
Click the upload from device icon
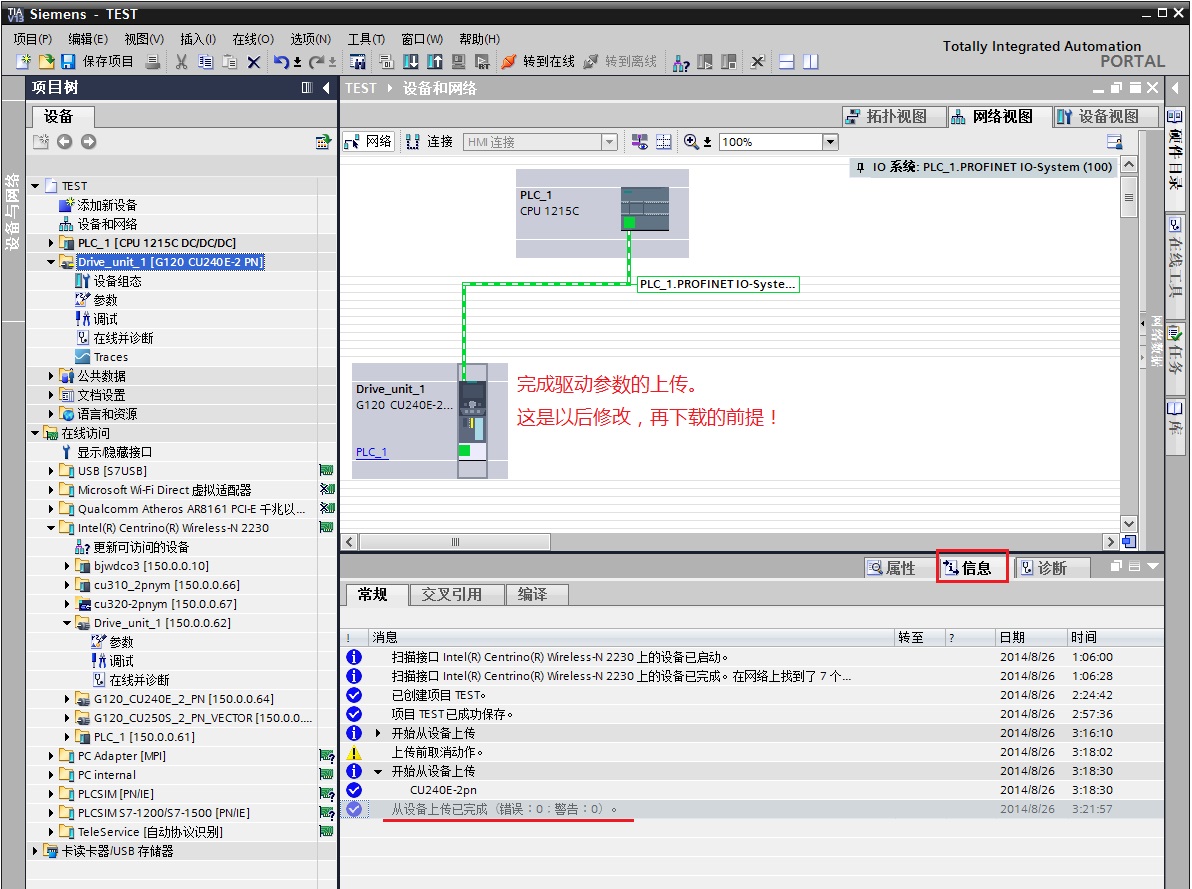pyautogui.click(x=435, y=62)
